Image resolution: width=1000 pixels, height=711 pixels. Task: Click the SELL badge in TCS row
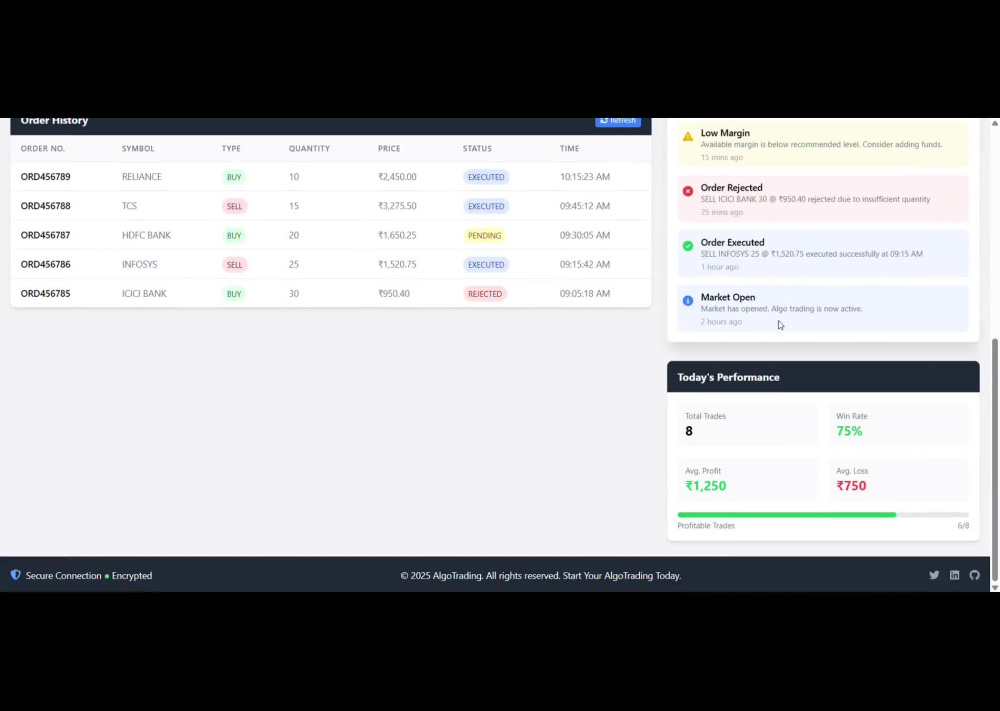[234, 207]
